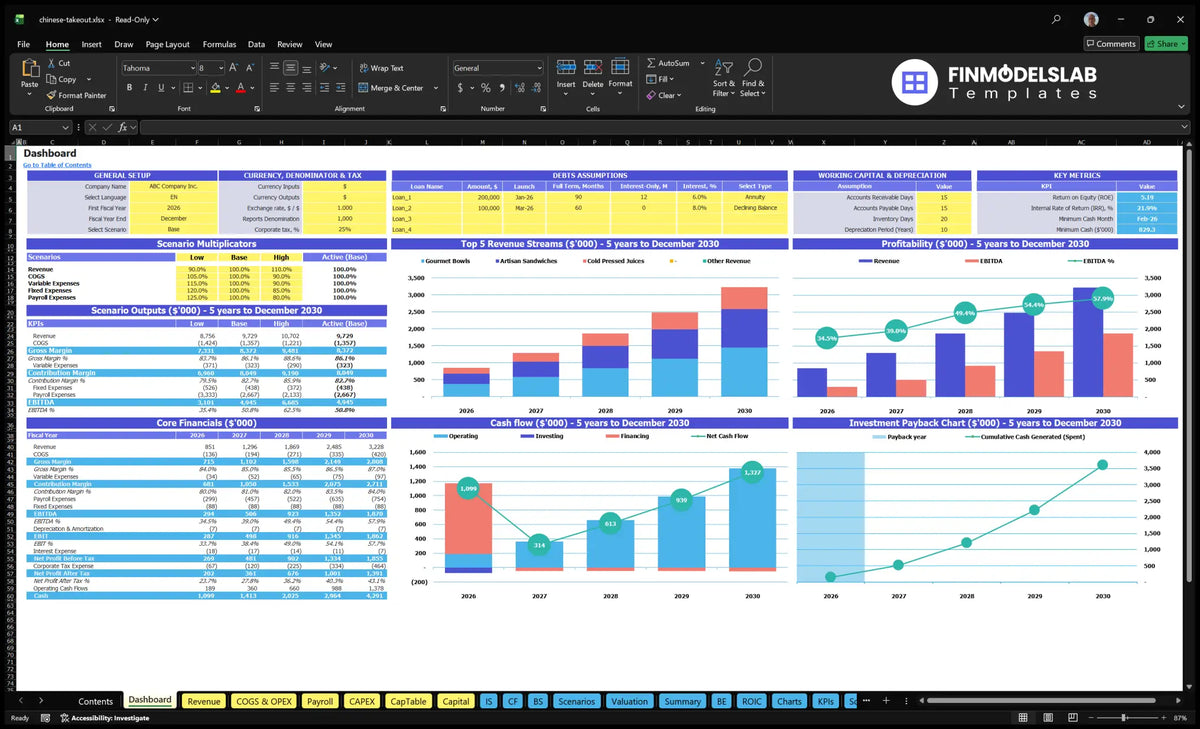The width and height of the screenshot is (1200, 729).
Task: Open the title bar search icon
Action: click(x=1057, y=19)
